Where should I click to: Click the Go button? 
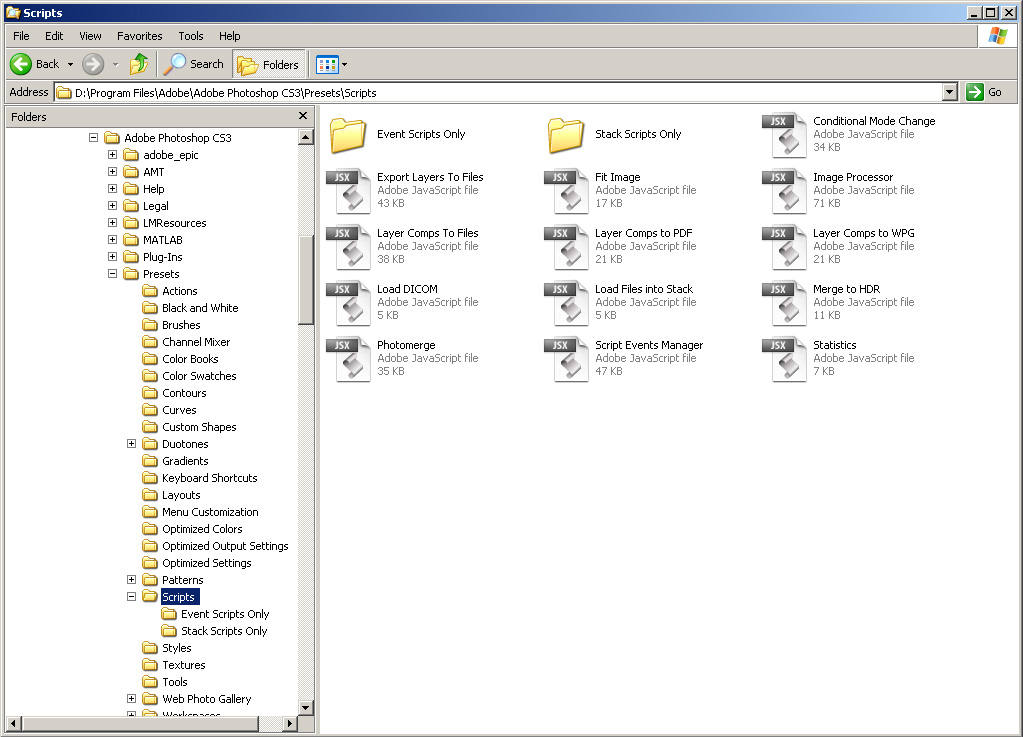985,93
